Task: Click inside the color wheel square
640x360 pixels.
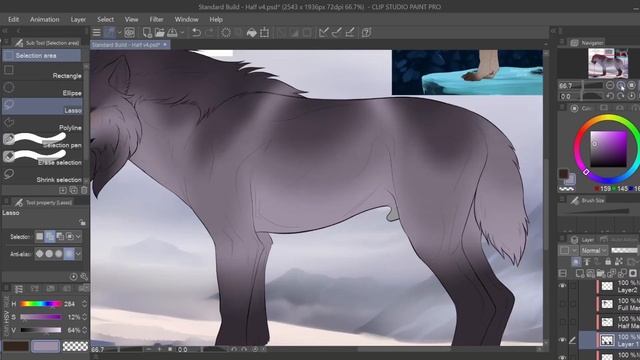Action: [608, 149]
